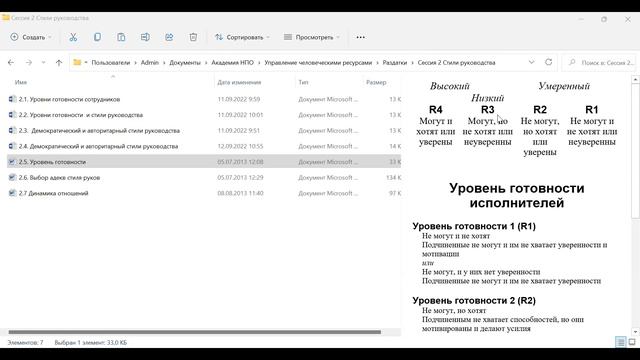Image resolution: width=640 pixels, height=360 pixels.
Task: Click the Word icon of file 2.1
Action: (12, 99)
